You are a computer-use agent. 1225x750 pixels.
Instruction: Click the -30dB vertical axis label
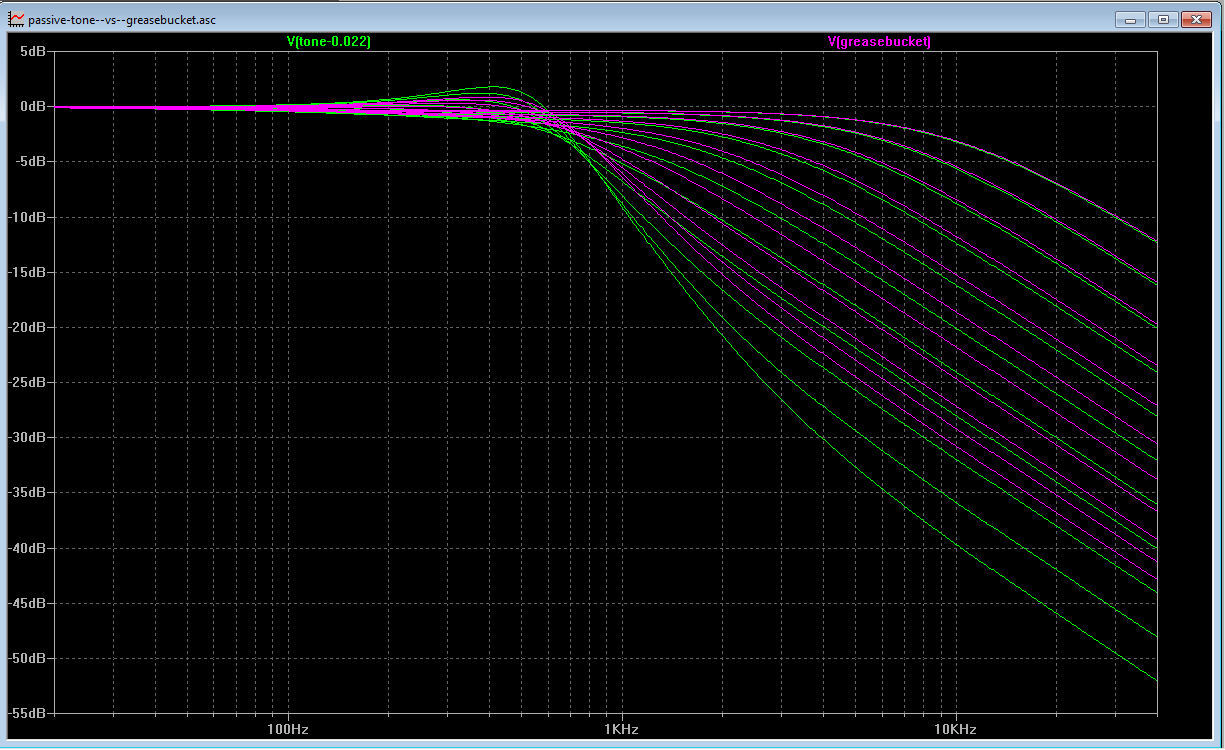click(x=27, y=437)
